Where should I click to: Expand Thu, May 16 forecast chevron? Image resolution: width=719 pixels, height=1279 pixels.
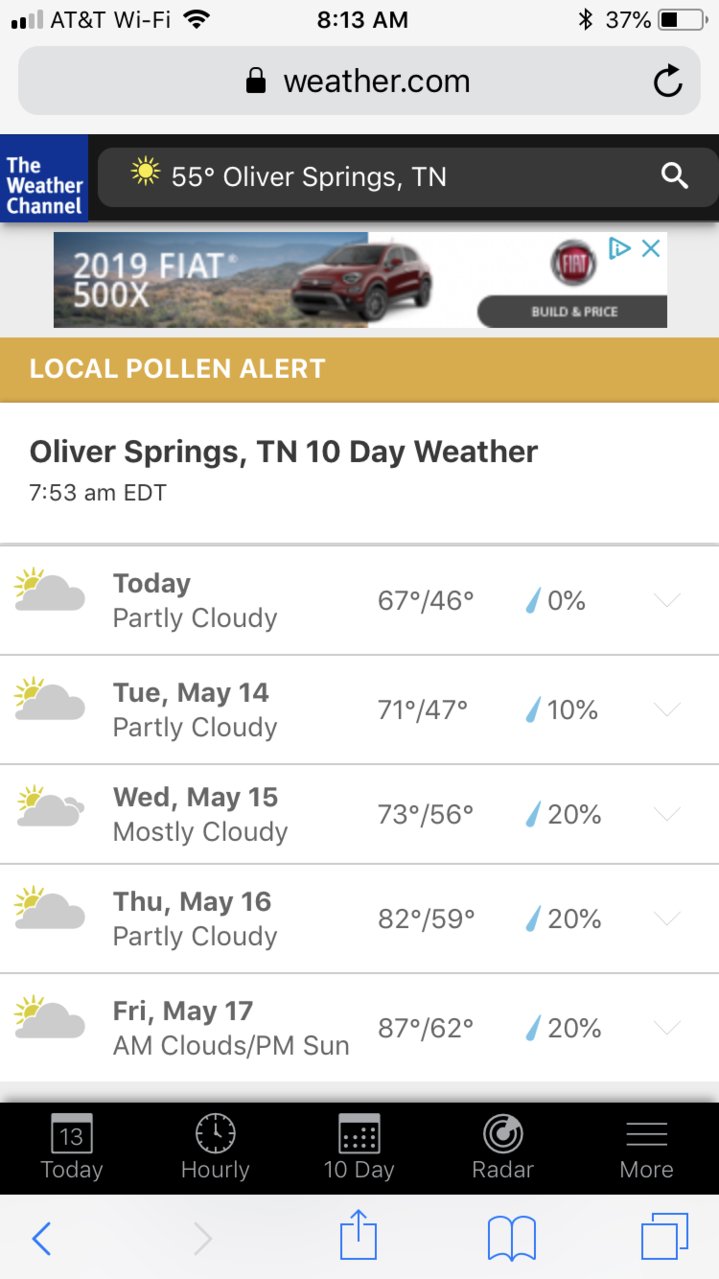667,918
